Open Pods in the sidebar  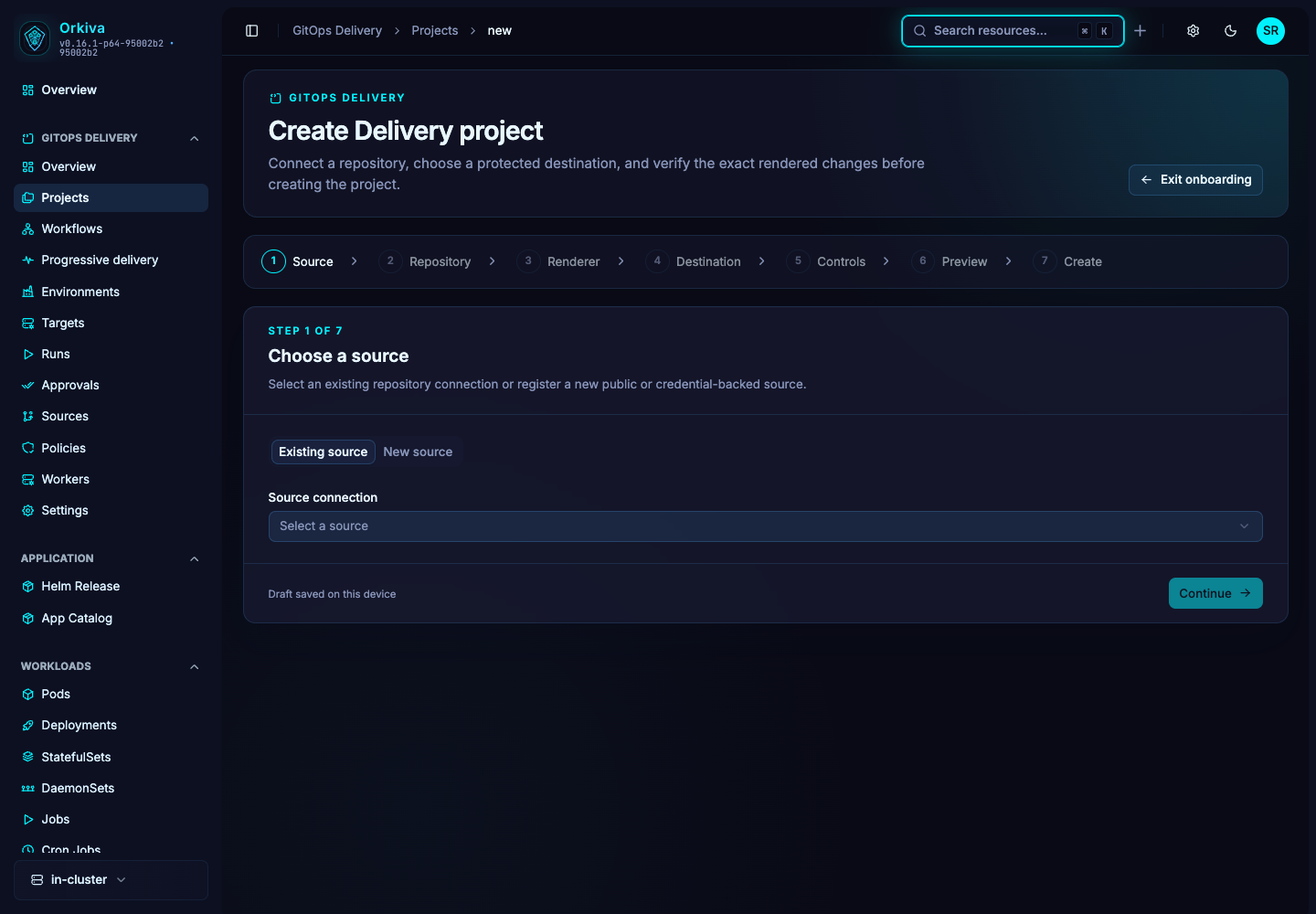pos(111,695)
